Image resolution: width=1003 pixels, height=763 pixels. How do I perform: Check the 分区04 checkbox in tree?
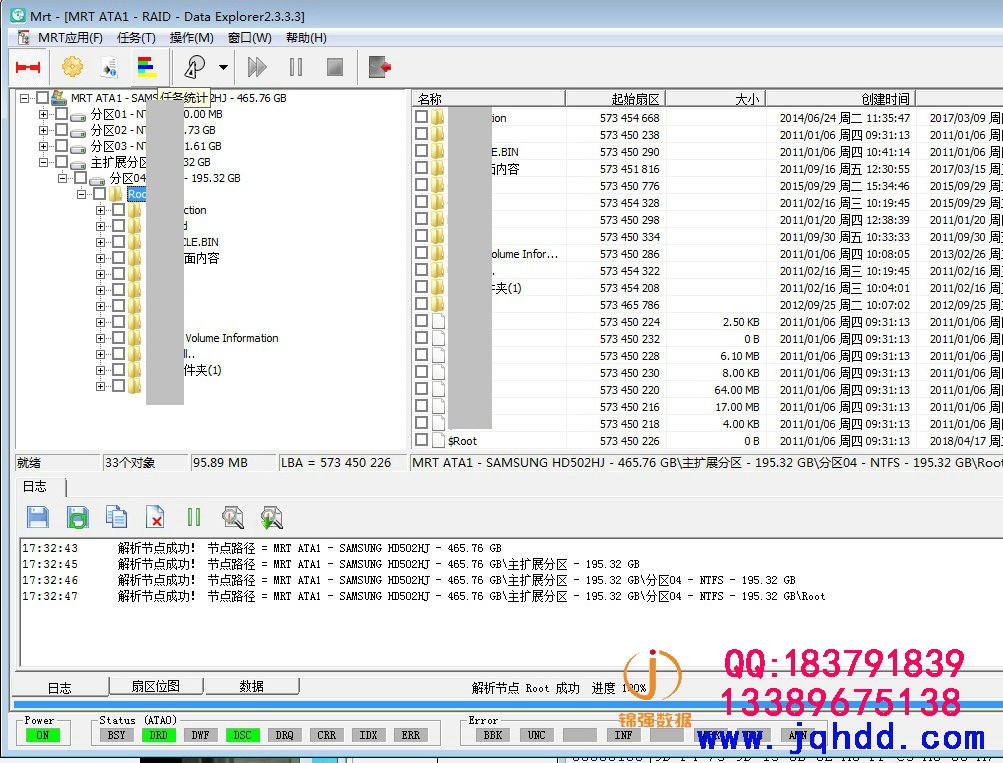tap(81, 177)
